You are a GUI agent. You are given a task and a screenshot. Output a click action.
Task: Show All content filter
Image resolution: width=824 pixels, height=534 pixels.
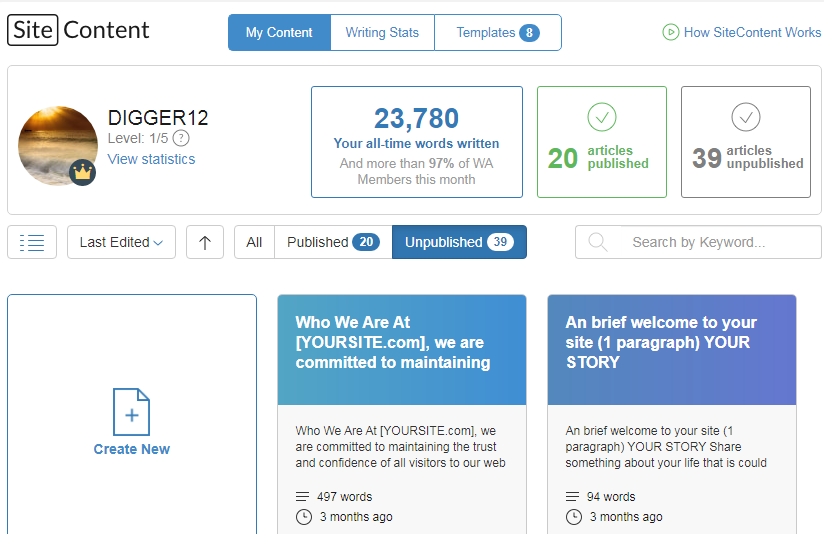(x=254, y=242)
